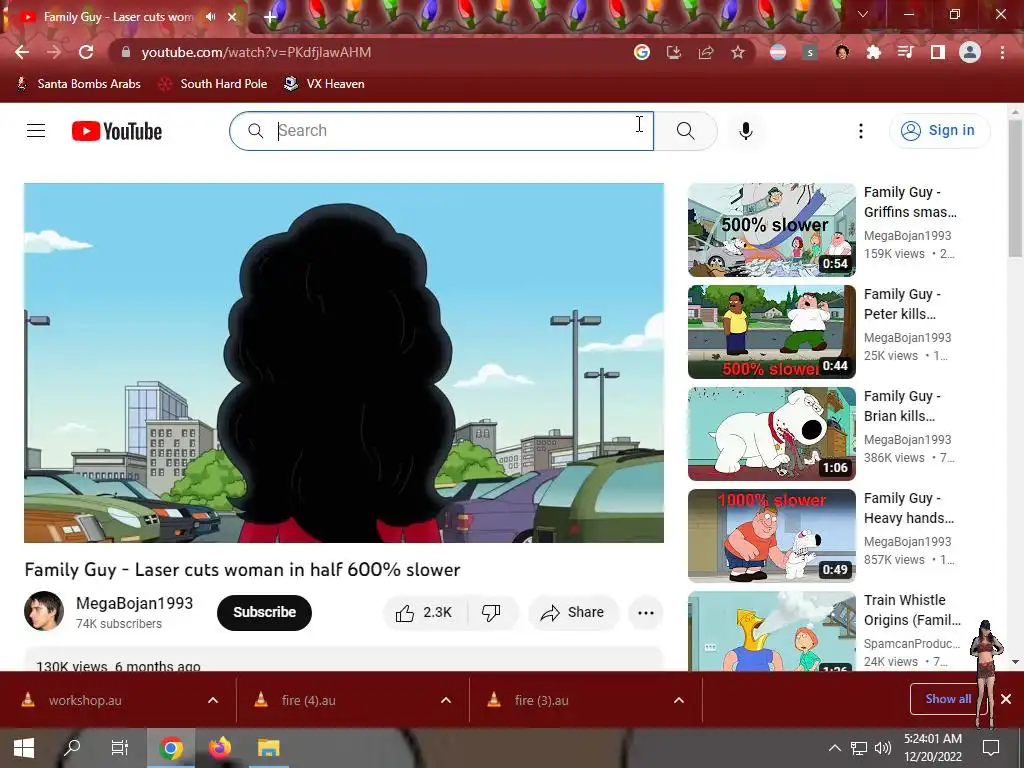Open the Windows Start menu
The image size is (1024, 768).
point(24,748)
